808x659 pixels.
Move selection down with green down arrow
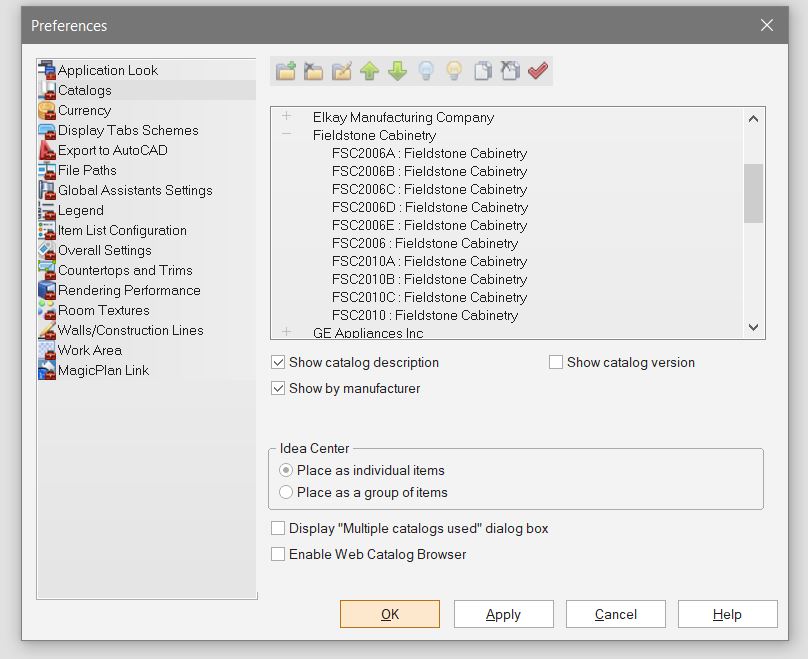click(x=397, y=71)
